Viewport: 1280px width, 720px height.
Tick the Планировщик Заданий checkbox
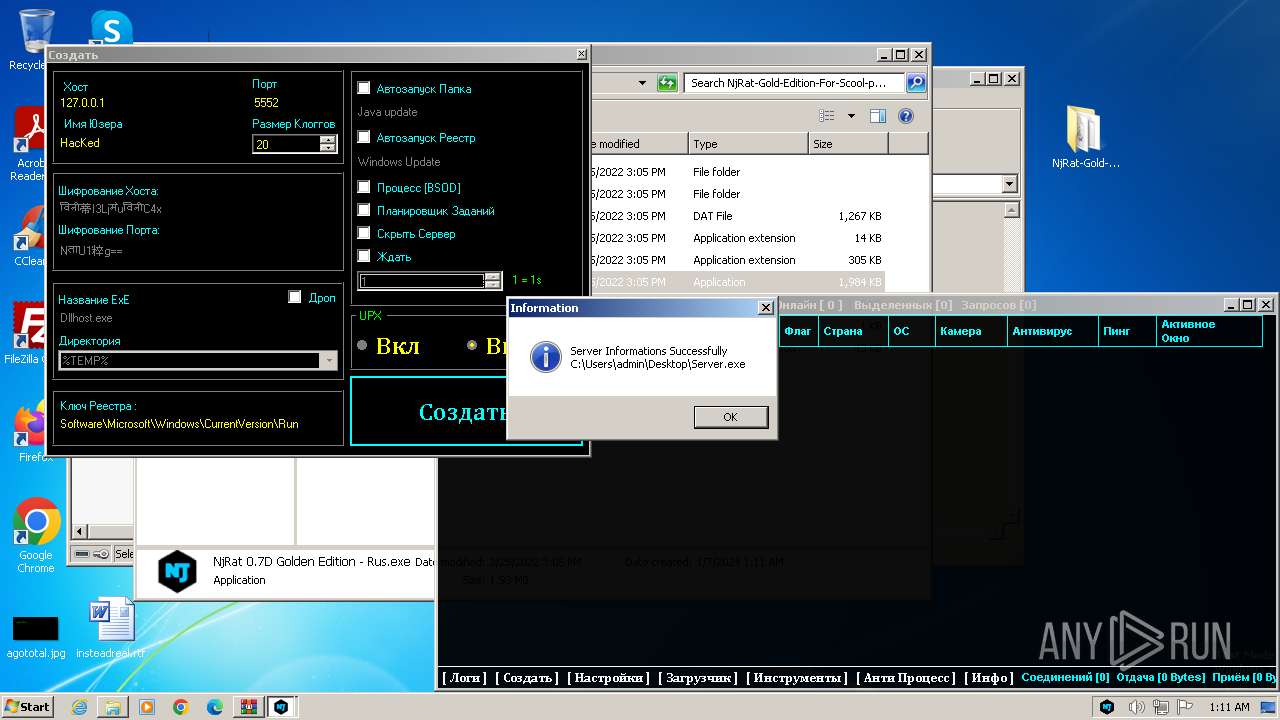tap(364, 210)
